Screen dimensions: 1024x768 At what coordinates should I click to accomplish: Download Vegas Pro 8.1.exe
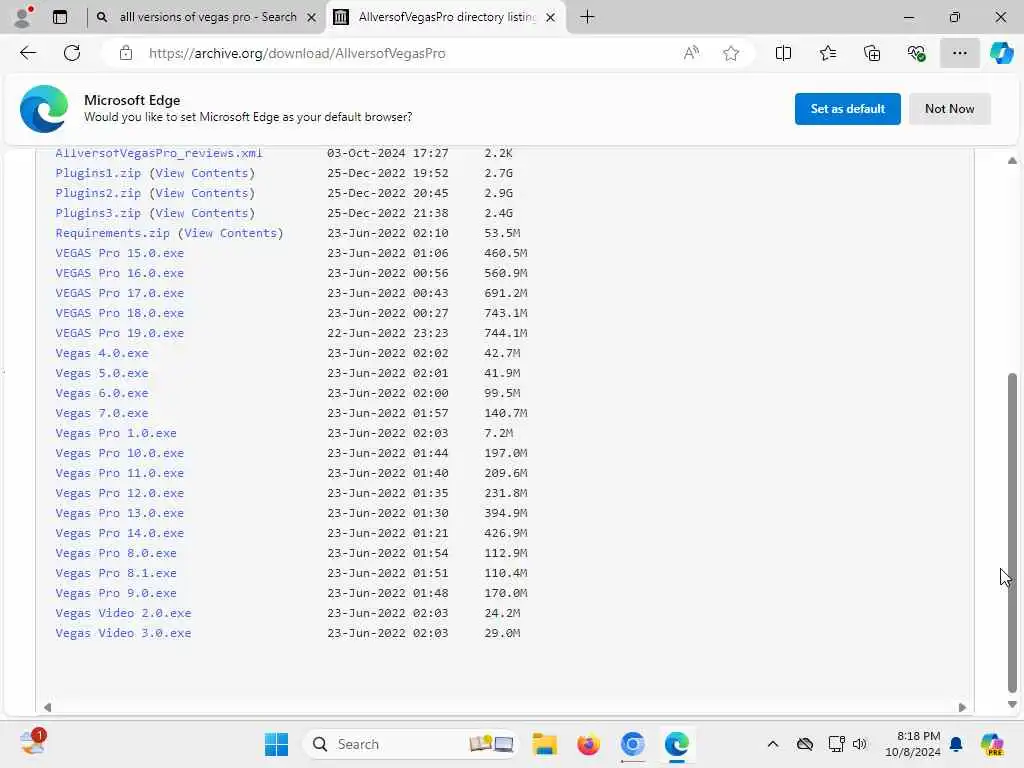[x=116, y=573]
